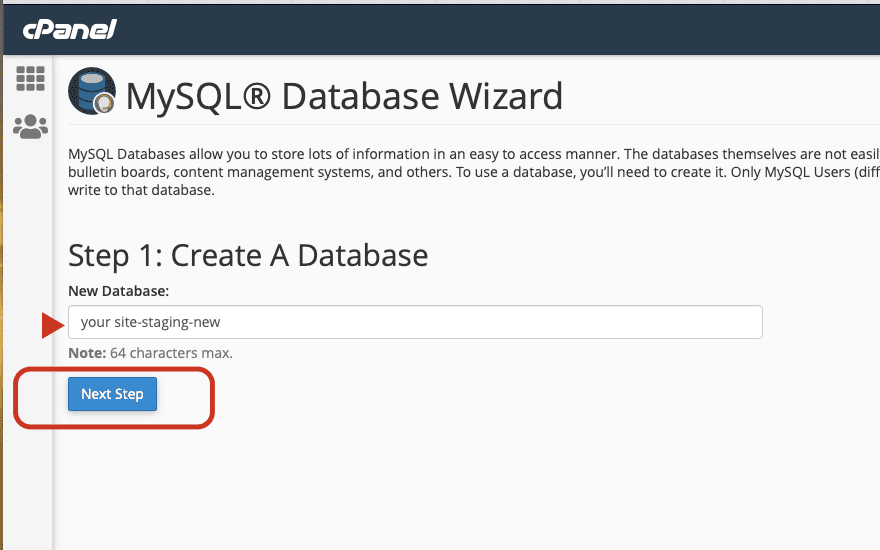This screenshot has height=550, width=880.
Task: Click the Note: 64 characters max text
Action: (x=150, y=353)
